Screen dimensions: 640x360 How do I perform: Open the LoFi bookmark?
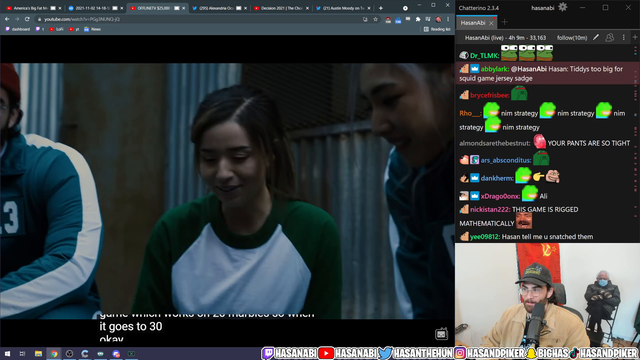point(56,29)
